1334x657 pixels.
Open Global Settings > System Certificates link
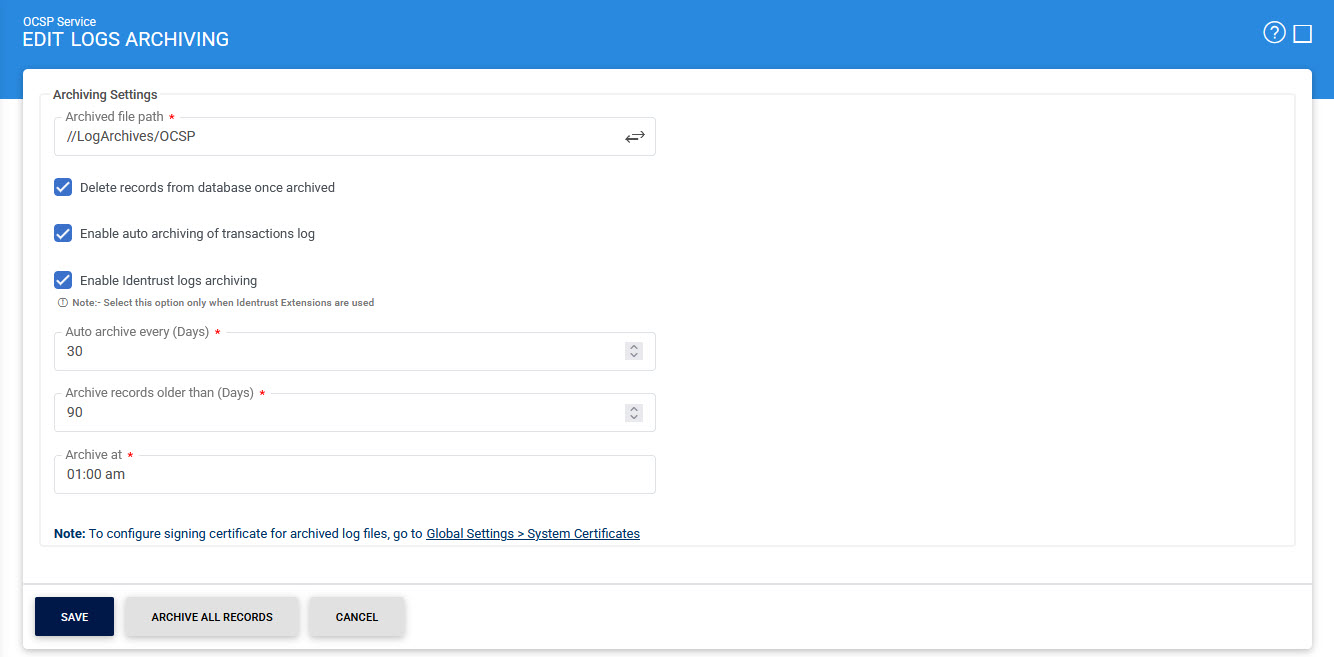coord(533,534)
